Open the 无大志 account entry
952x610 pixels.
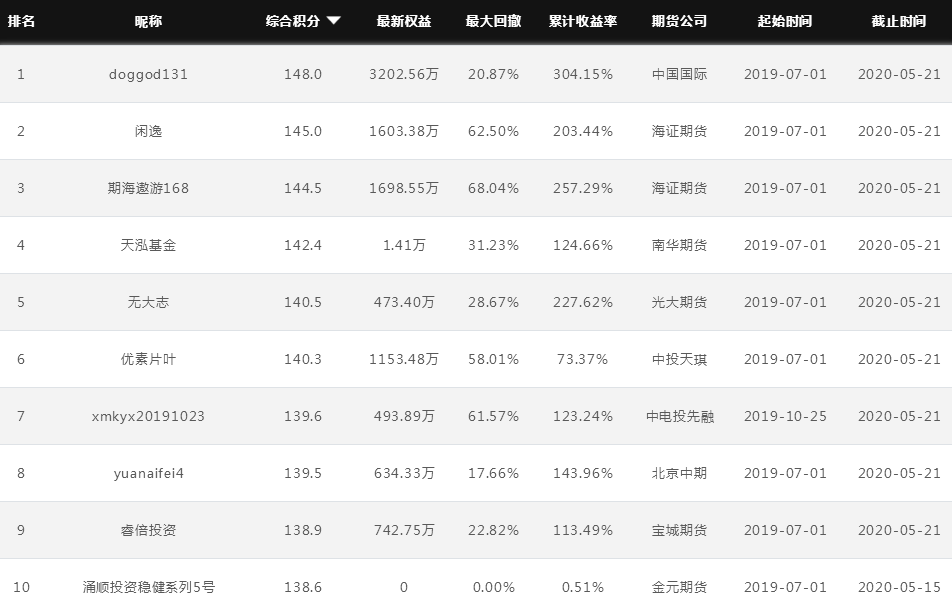[148, 302]
